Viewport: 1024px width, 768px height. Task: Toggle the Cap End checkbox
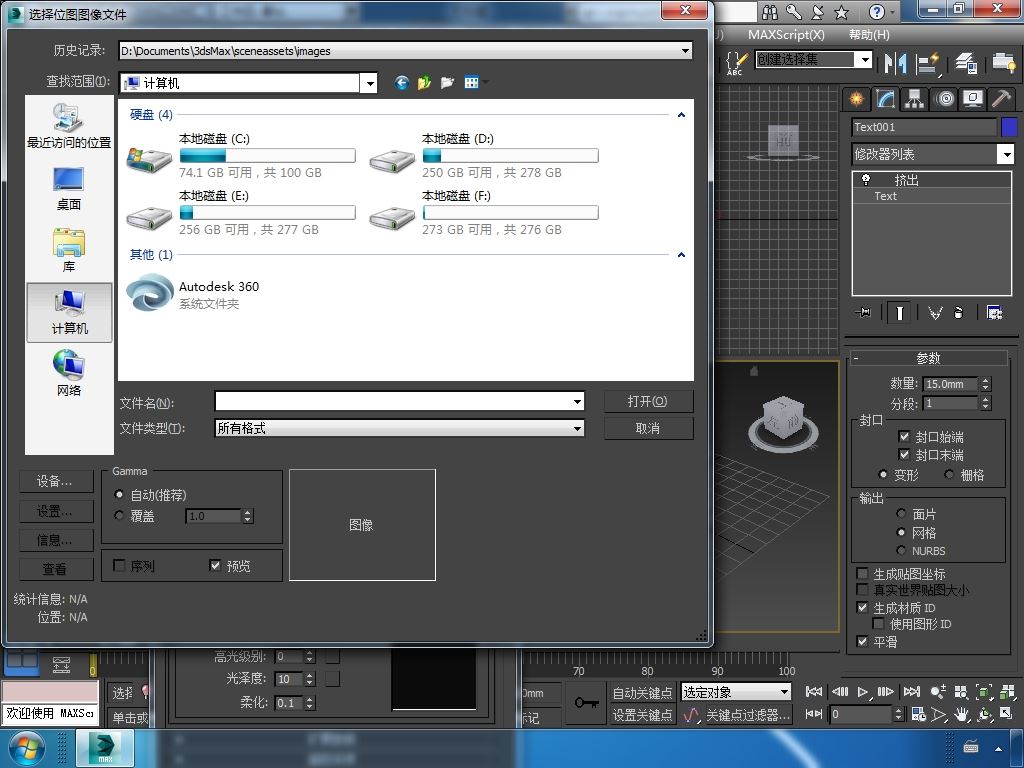coord(904,455)
